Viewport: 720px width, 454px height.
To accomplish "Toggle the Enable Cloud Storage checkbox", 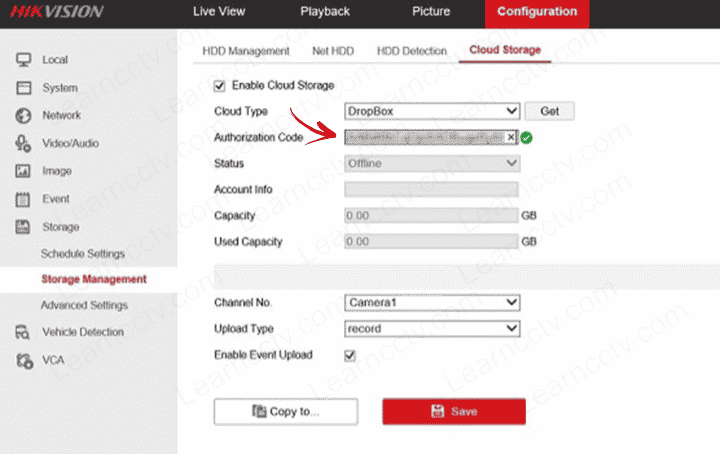I will pos(220,86).
